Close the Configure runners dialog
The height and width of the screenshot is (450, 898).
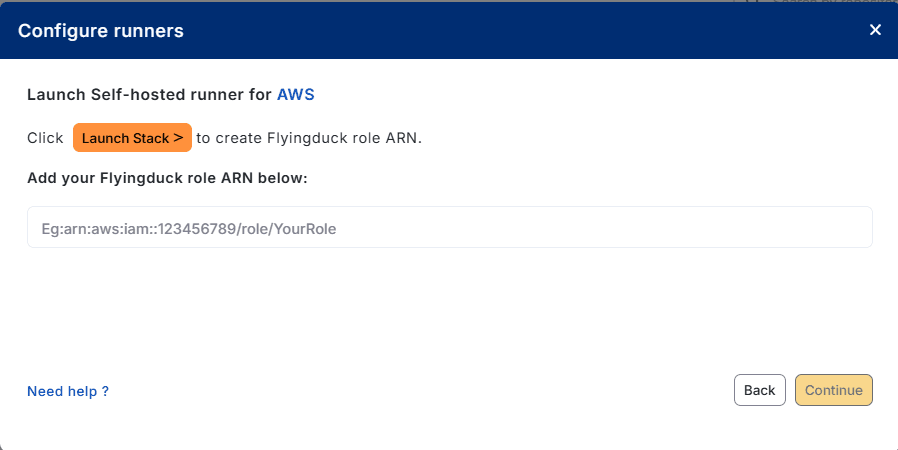tap(875, 30)
